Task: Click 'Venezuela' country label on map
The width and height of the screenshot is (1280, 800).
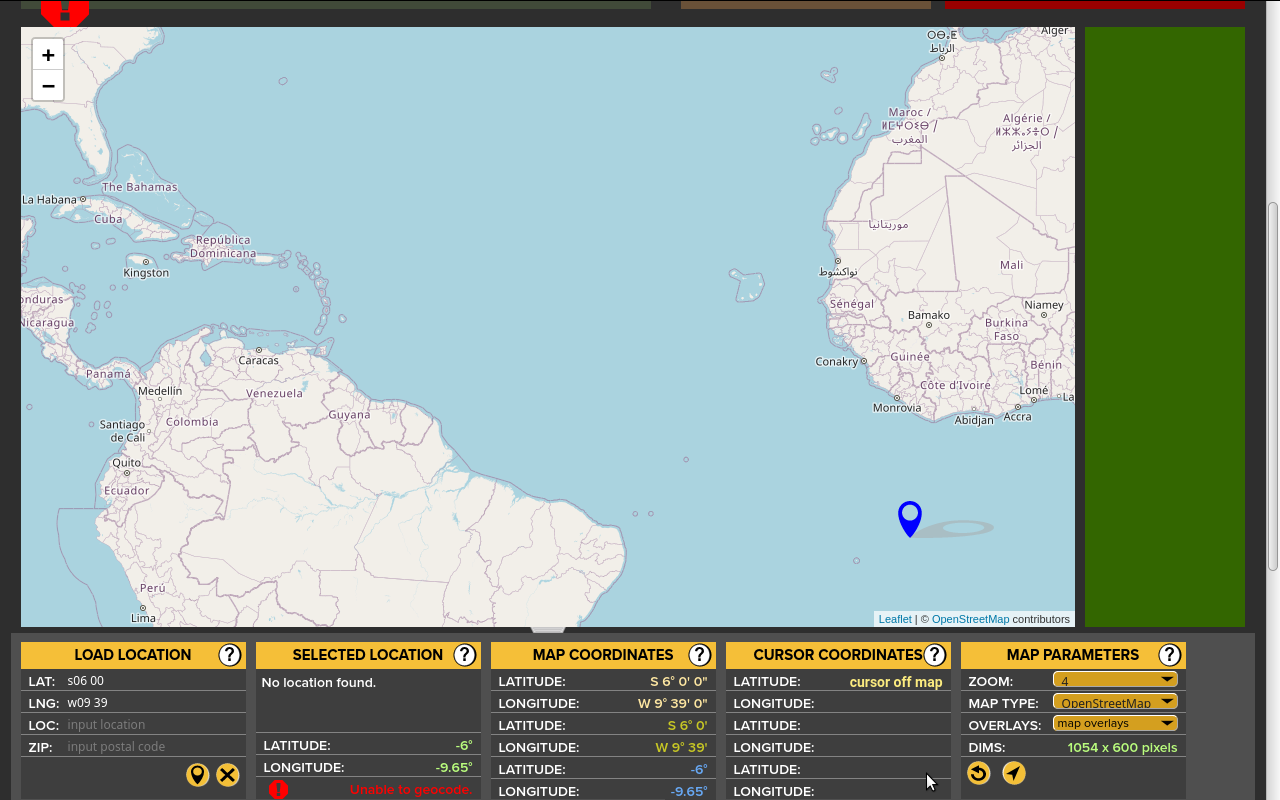Action: pyautogui.click(x=274, y=393)
